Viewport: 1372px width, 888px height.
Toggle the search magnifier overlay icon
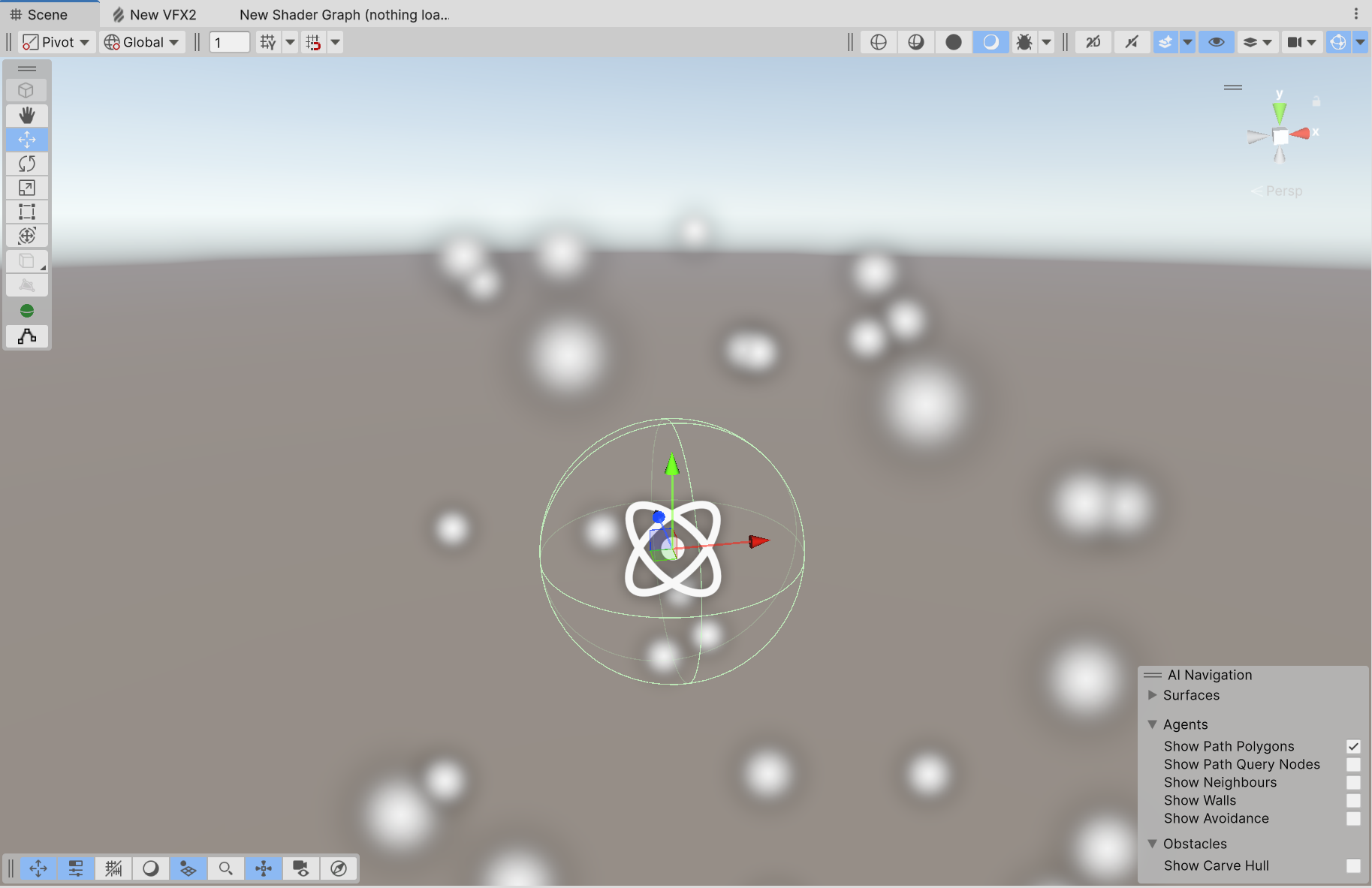226,868
